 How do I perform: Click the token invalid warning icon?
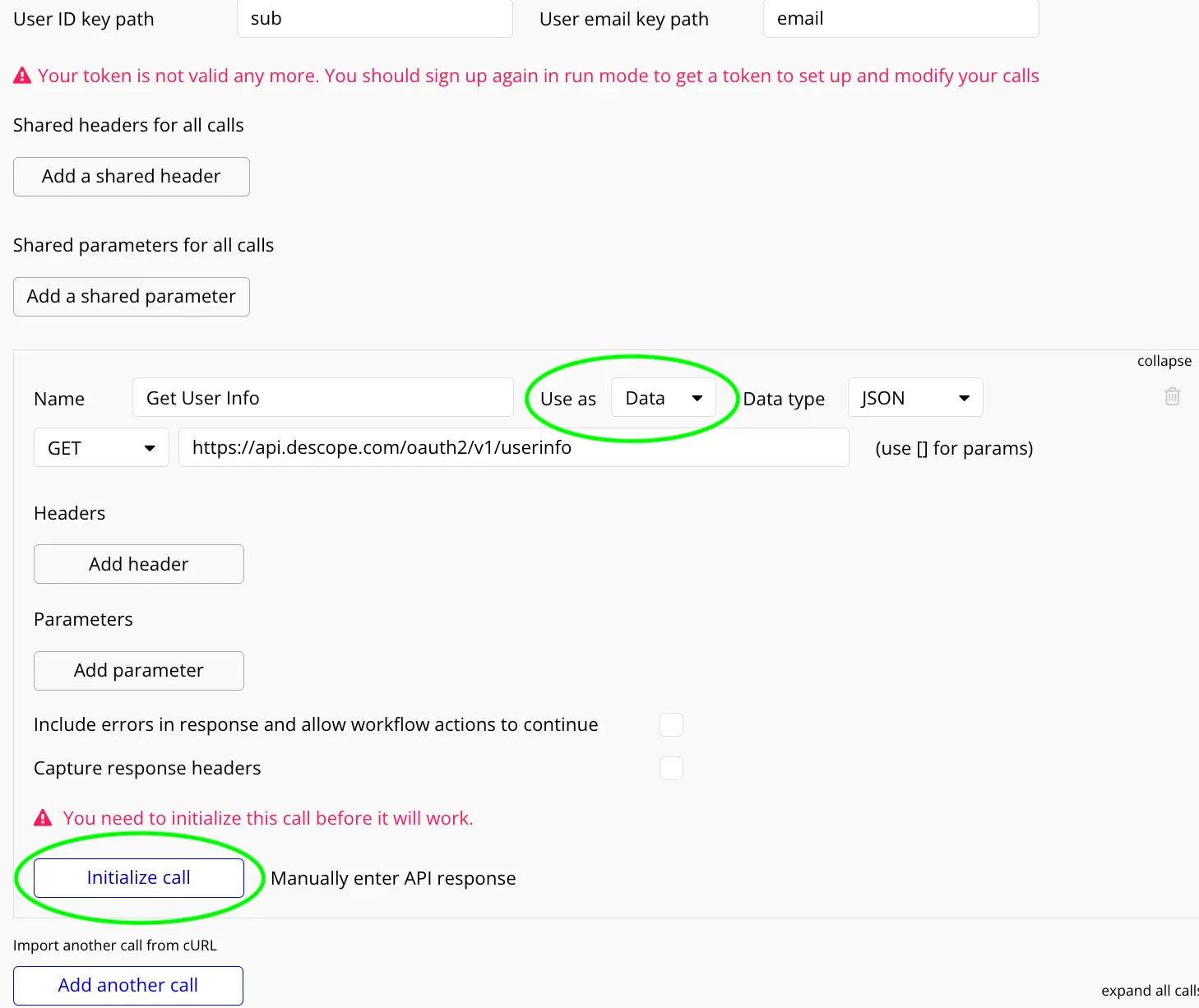[21, 75]
